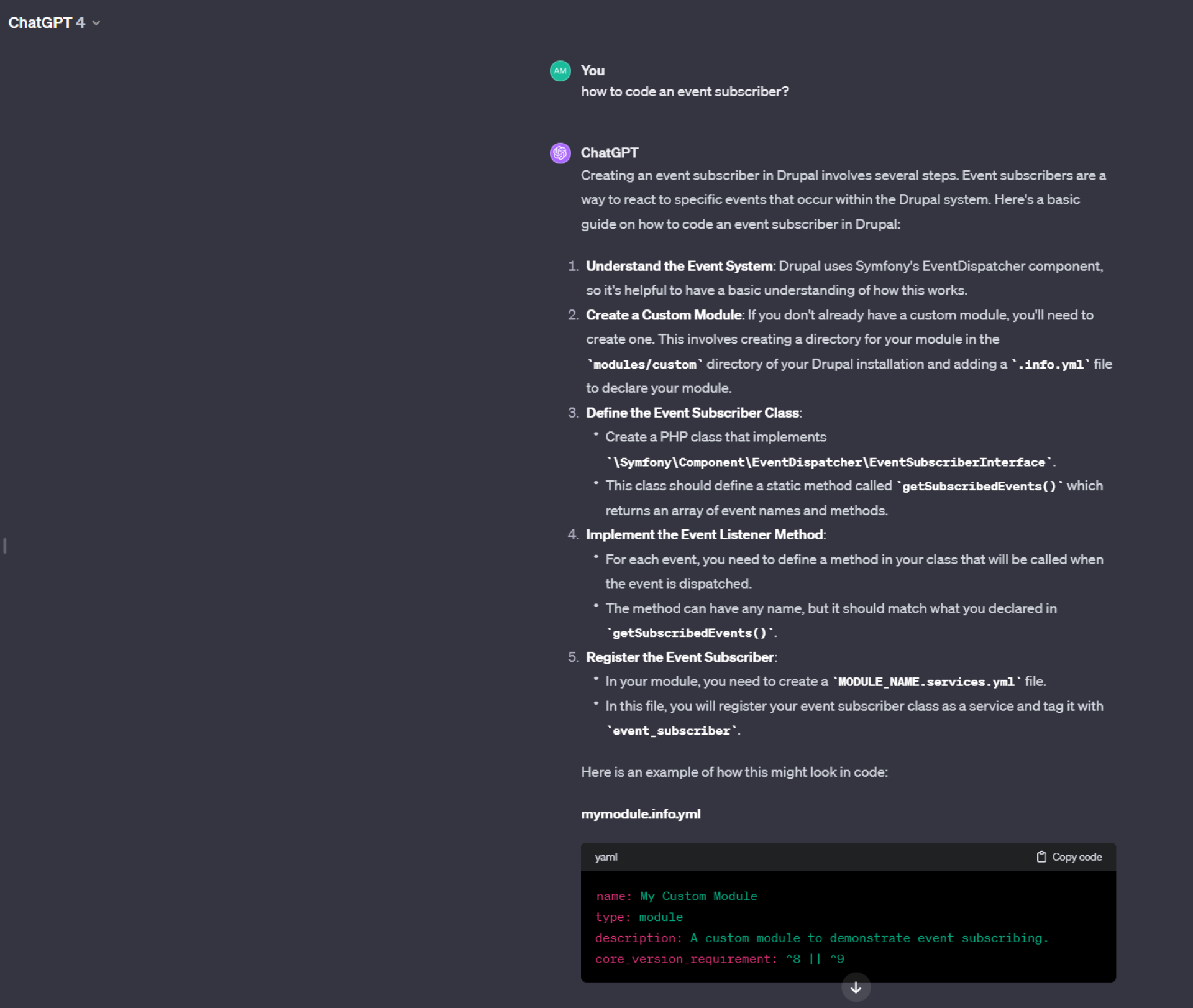The width and height of the screenshot is (1193, 1008).
Task: Click the yaml language label on code block
Action: click(x=606, y=857)
